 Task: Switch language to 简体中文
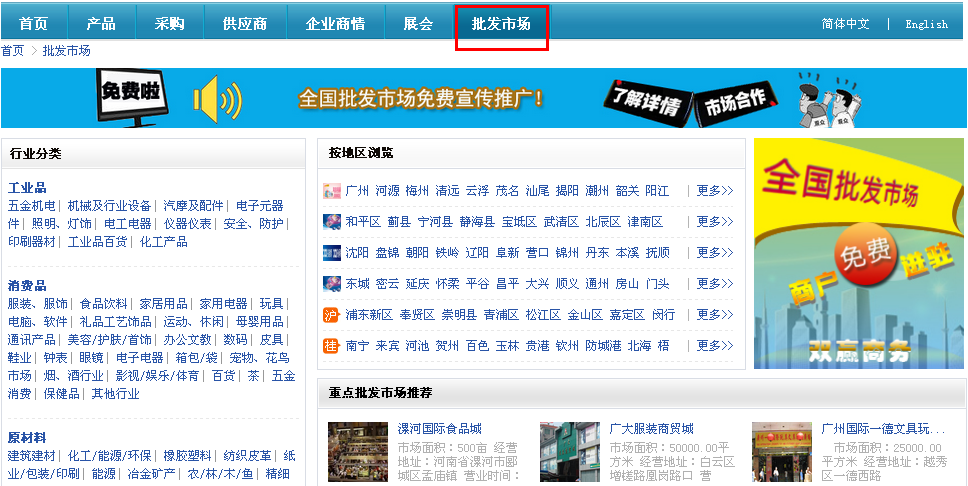(845, 24)
